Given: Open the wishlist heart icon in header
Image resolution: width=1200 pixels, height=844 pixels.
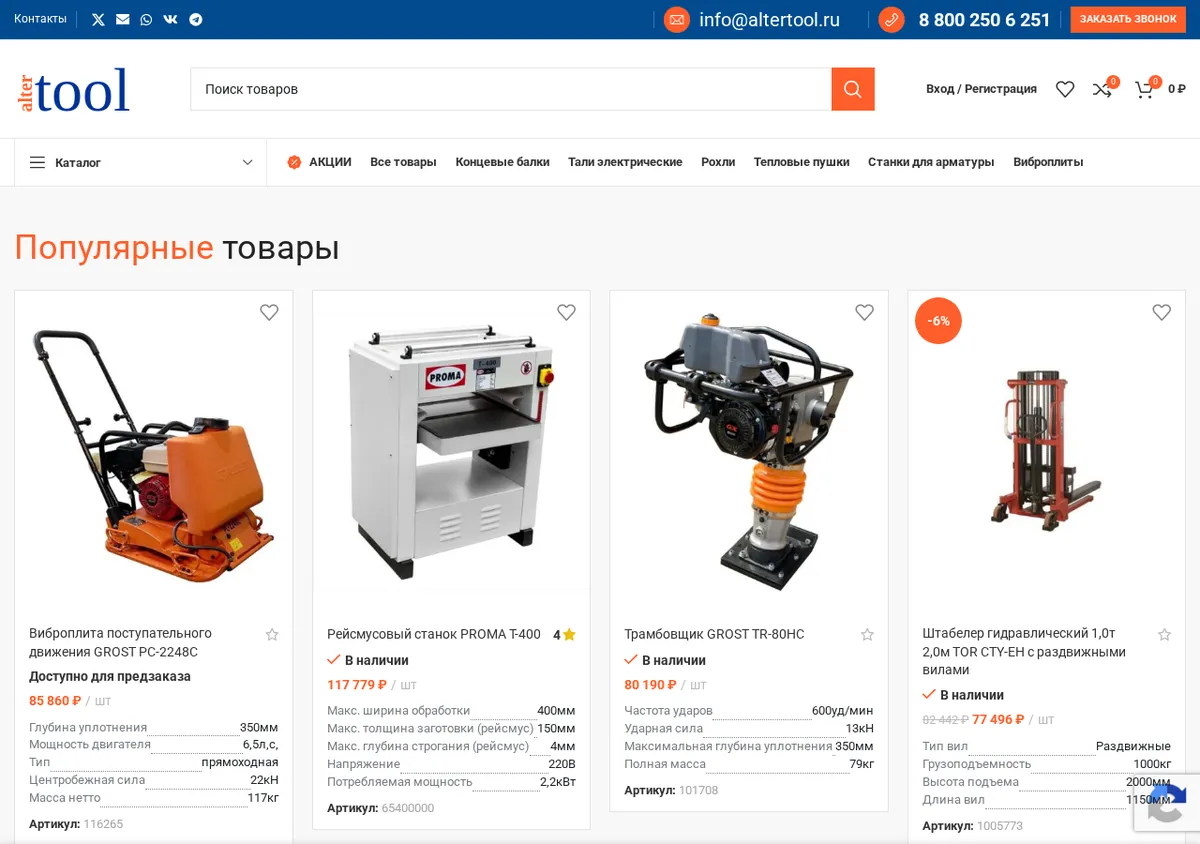Looking at the screenshot, I should [1065, 89].
